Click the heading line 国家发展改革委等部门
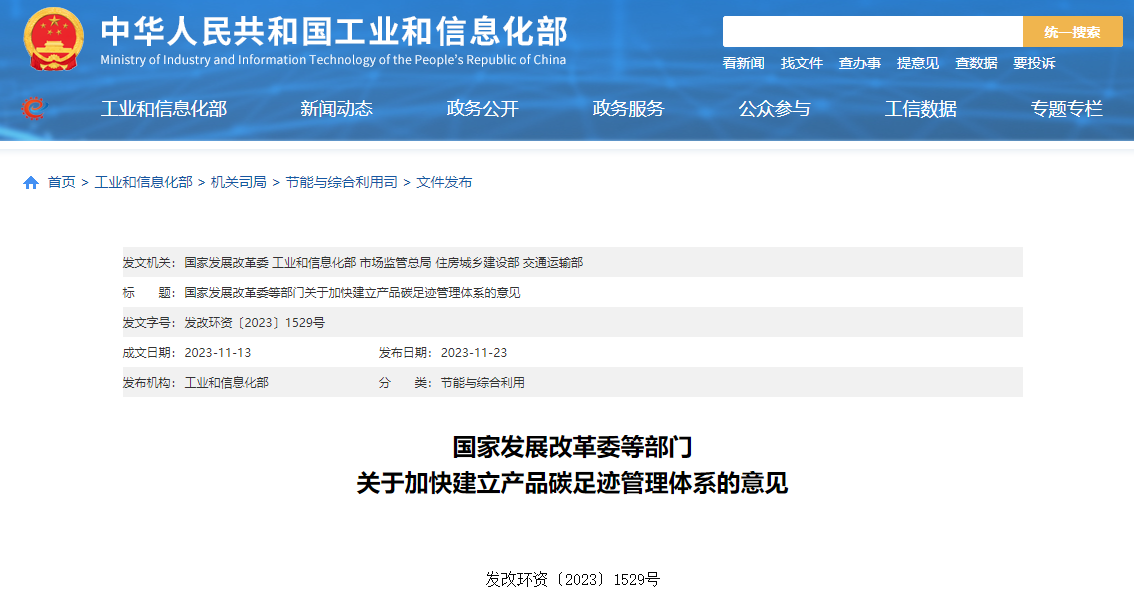This screenshot has width=1134, height=605. tap(572, 447)
